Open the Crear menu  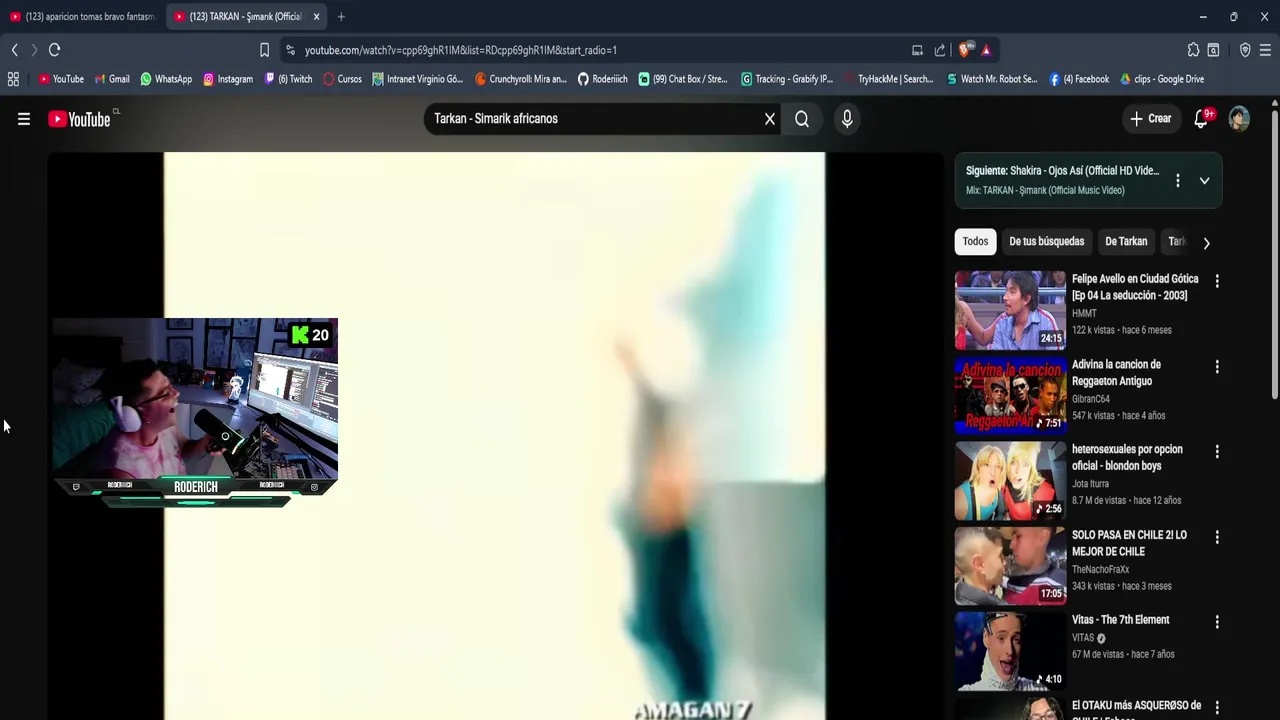1150,119
